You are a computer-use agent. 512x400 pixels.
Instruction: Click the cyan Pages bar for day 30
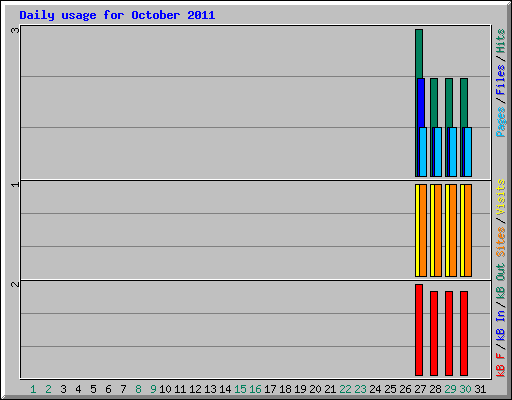(468, 152)
